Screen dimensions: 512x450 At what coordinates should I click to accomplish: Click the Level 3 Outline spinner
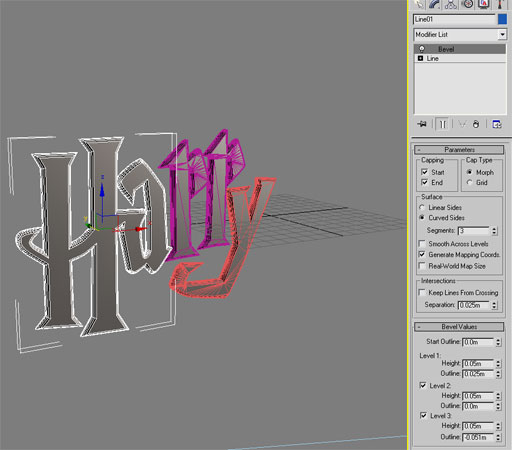click(x=498, y=437)
